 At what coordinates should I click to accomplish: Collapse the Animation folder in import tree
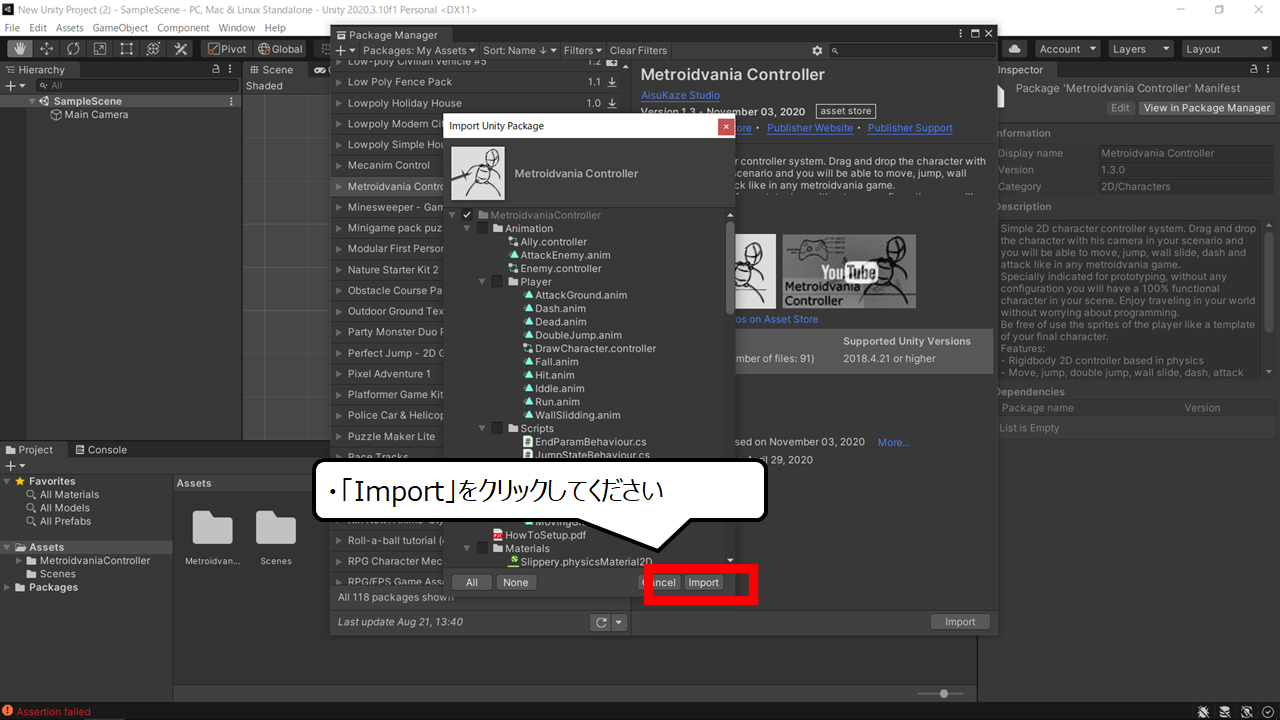click(467, 229)
